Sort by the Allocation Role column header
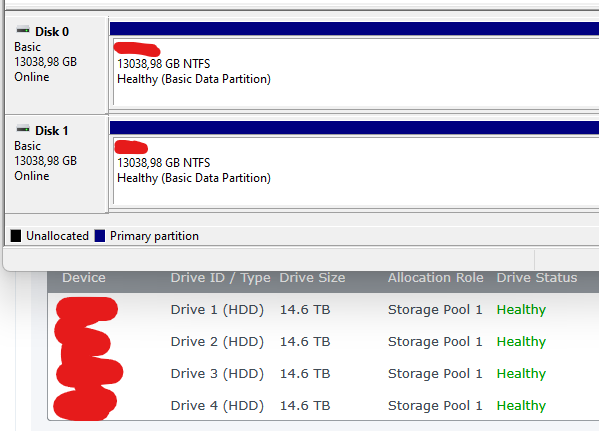 (x=435, y=277)
